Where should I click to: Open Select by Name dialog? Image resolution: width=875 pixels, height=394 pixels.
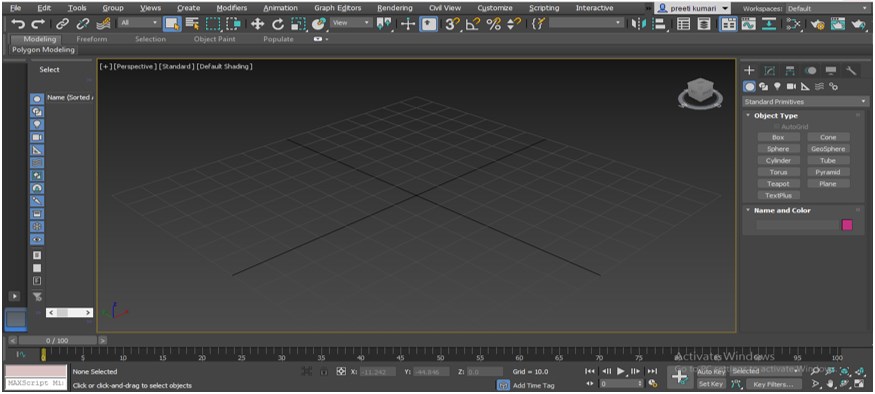[x=193, y=23]
